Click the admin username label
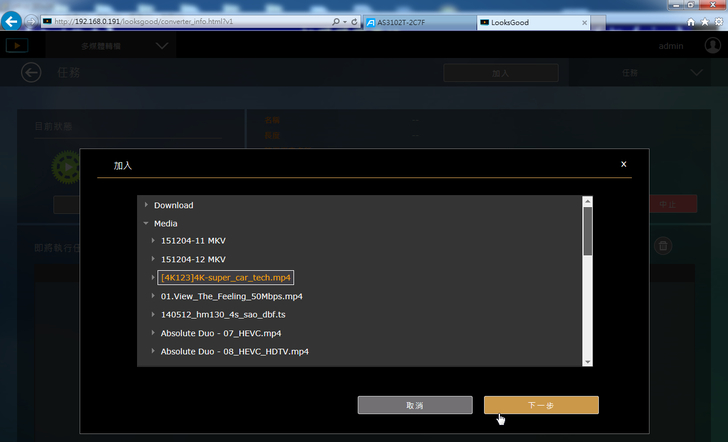The image size is (728, 442). 671,46
